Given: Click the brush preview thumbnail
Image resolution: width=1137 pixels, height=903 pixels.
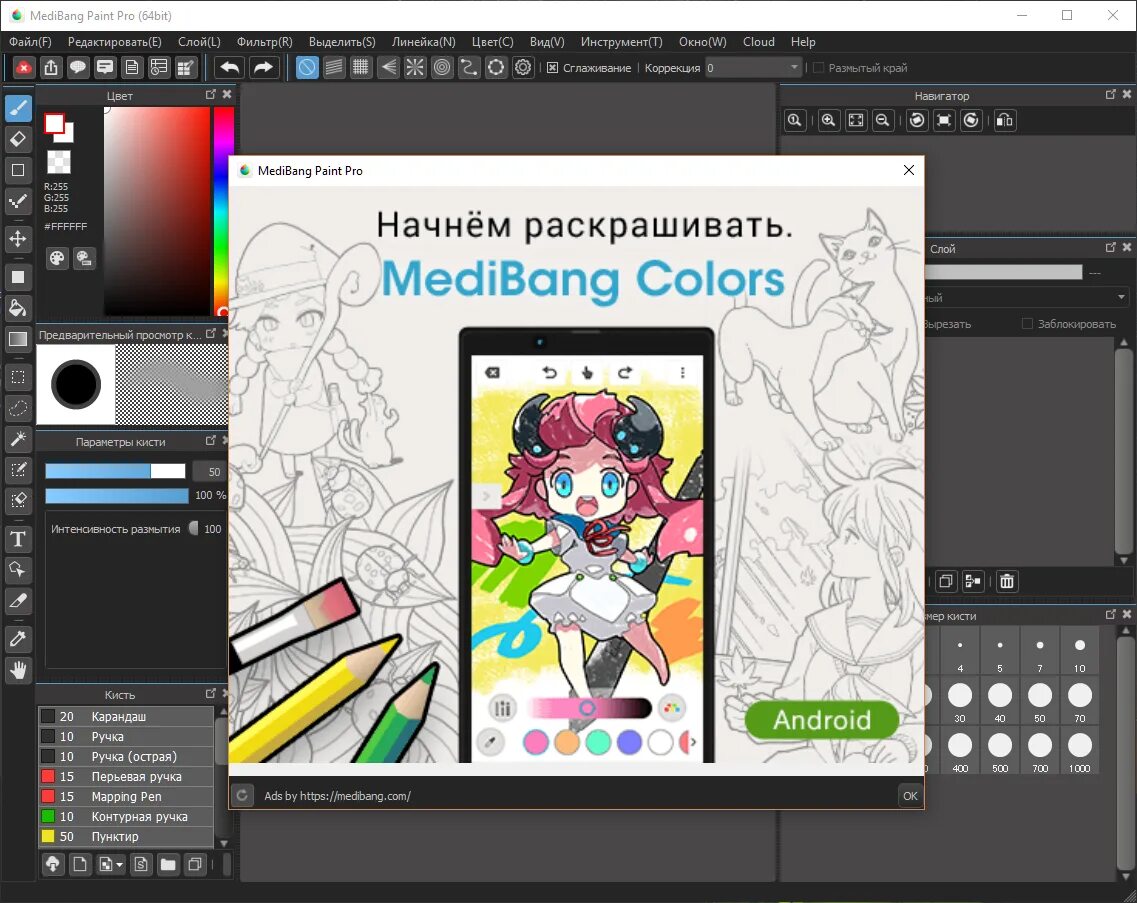Looking at the screenshot, I should [x=75, y=384].
